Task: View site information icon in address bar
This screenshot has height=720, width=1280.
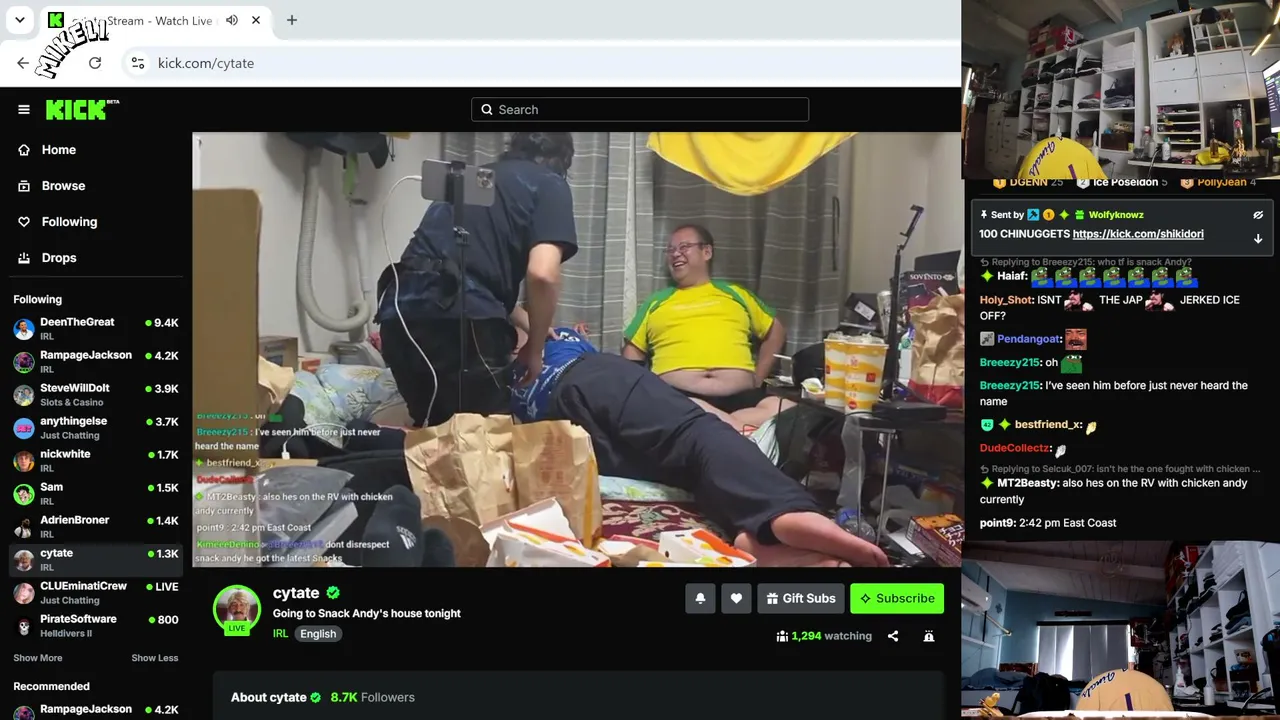Action: click(138, 63)
